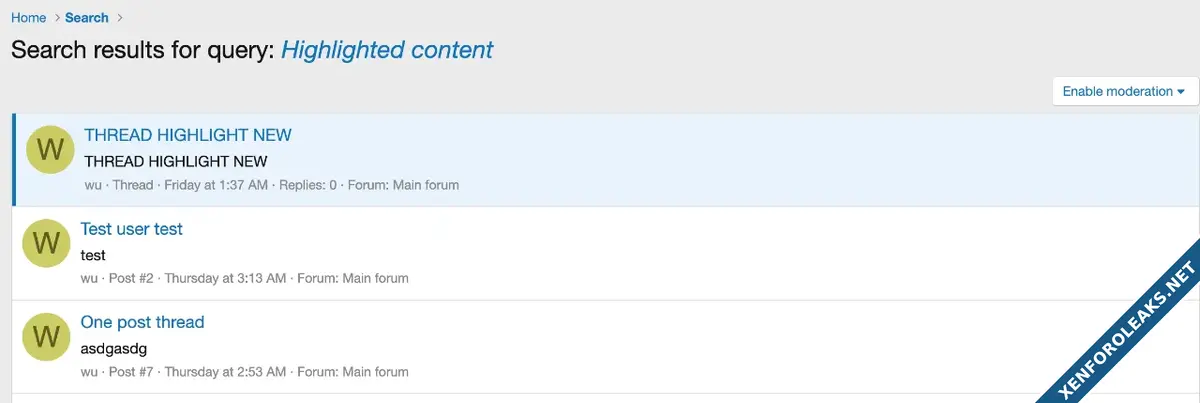Click Main forum in the Post #2 result
1200x403 pixels.
[x=375, y=278]
